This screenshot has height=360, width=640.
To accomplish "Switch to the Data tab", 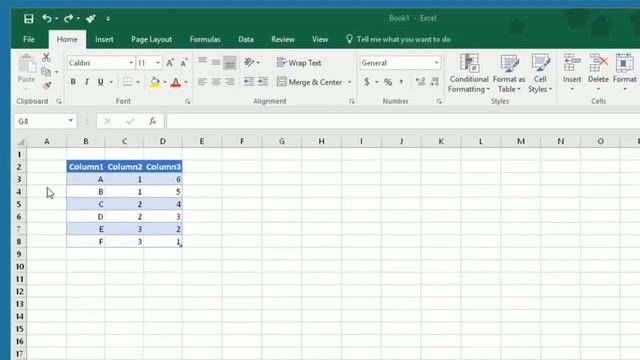I will 246,39.
